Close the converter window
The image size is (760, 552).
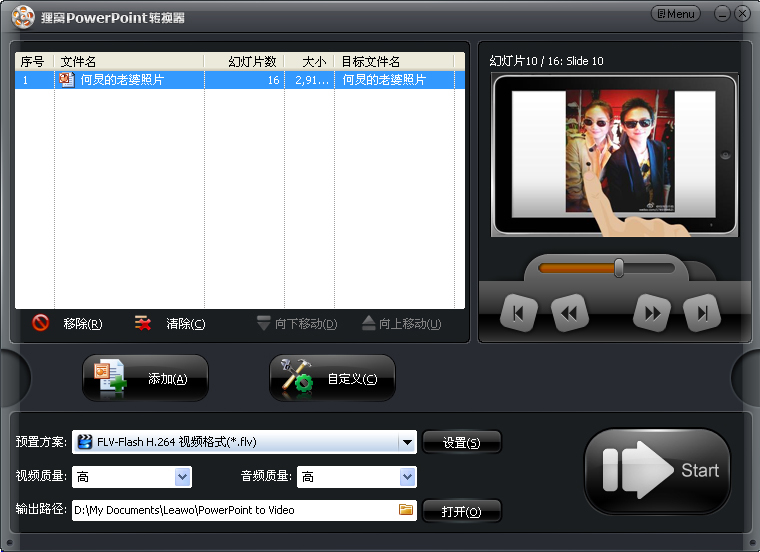coord(742,14)
